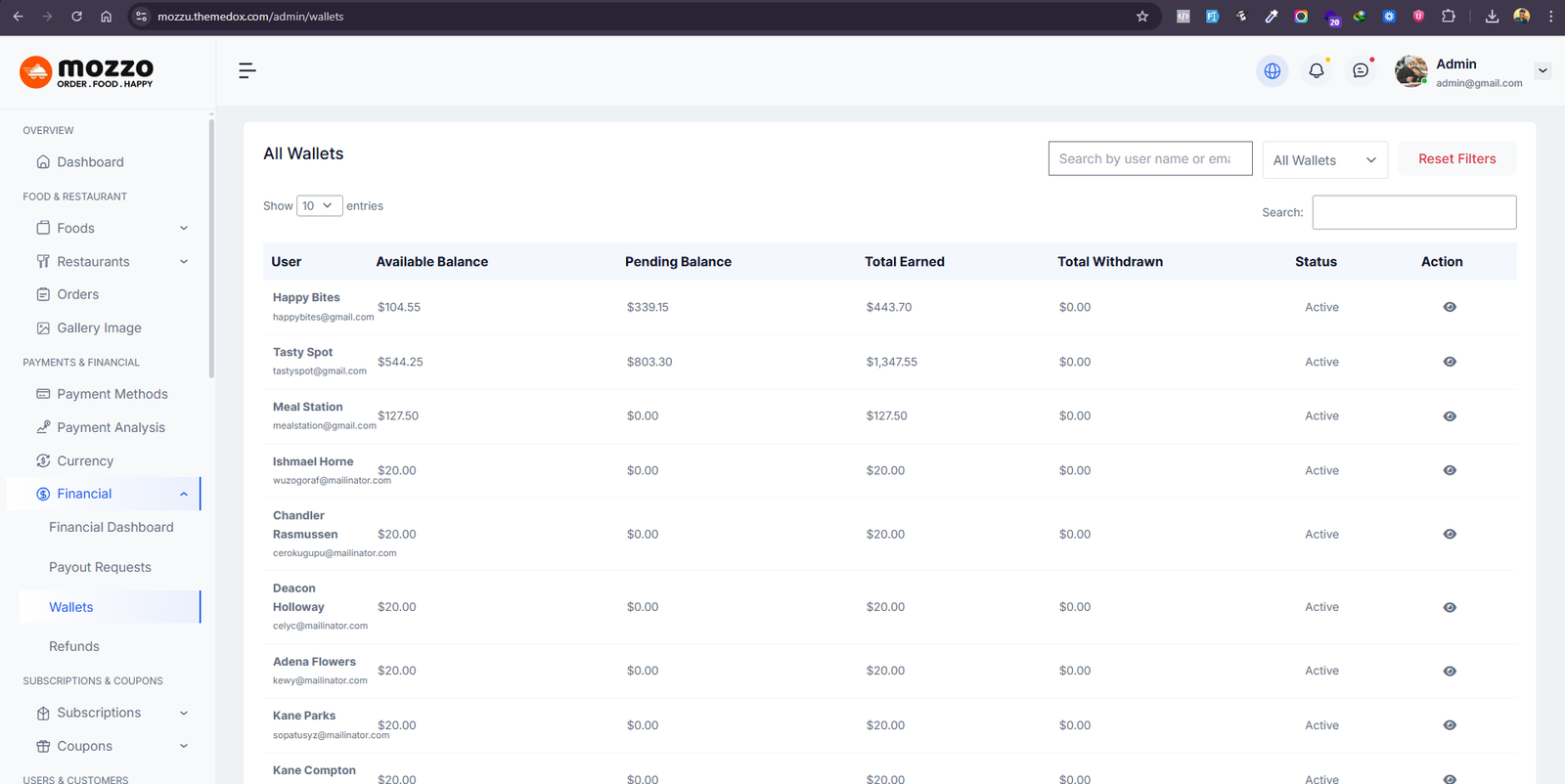1565x784 pixels.
Task: Click the Reset Filters button
Action: pyautogui.click(x=1456, y=159)
